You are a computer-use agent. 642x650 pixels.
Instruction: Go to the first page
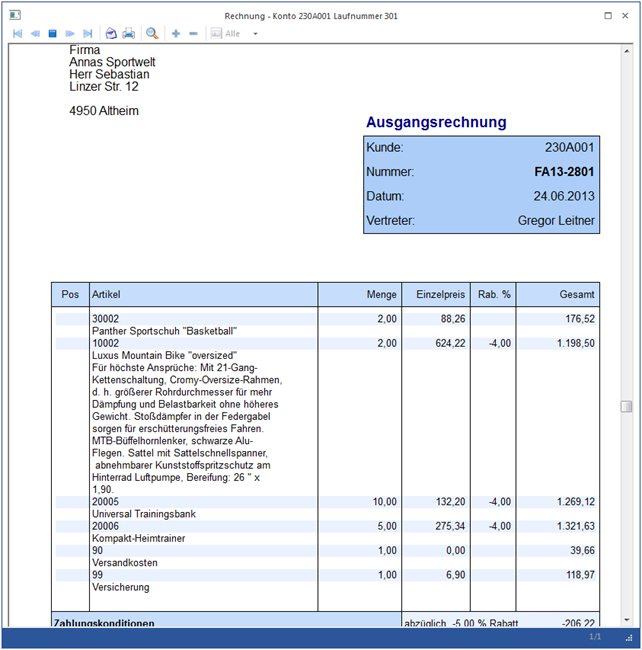click(17, 33)
